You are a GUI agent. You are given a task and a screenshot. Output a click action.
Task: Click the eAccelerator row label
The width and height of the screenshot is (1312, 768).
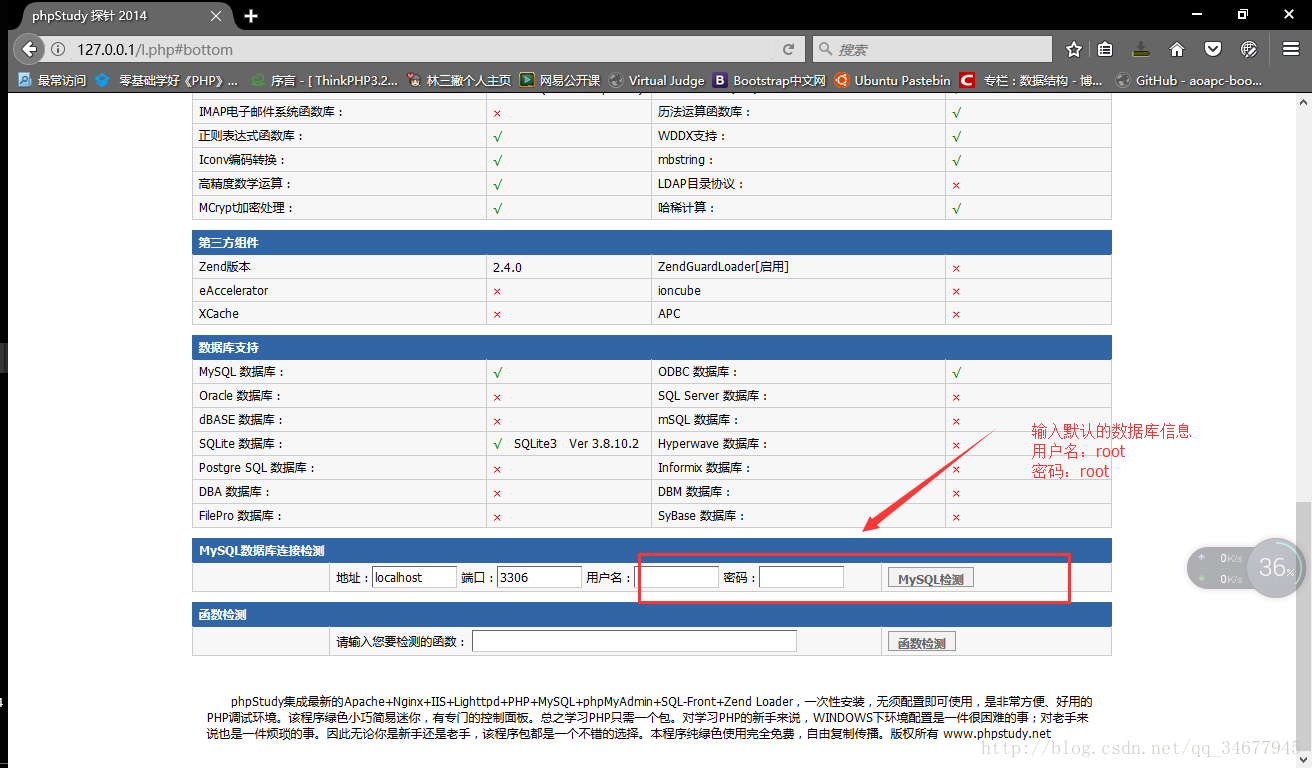[x=234, y=290]
